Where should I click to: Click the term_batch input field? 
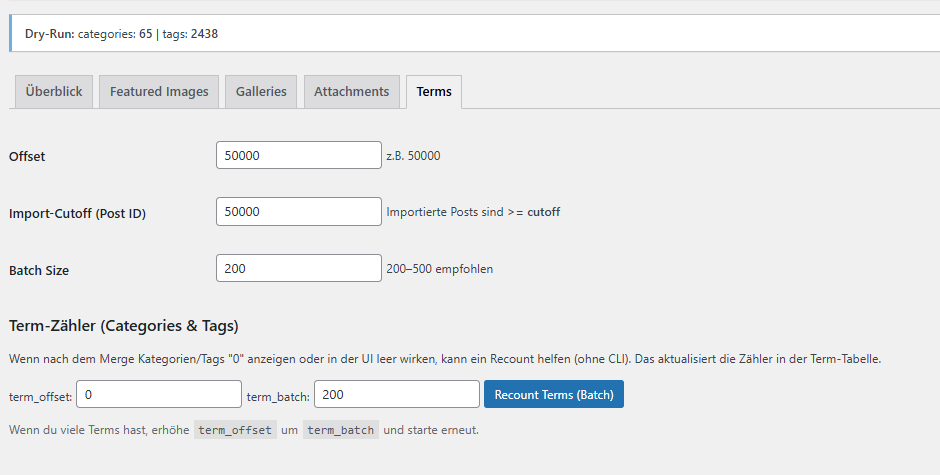tap(396, 395)
